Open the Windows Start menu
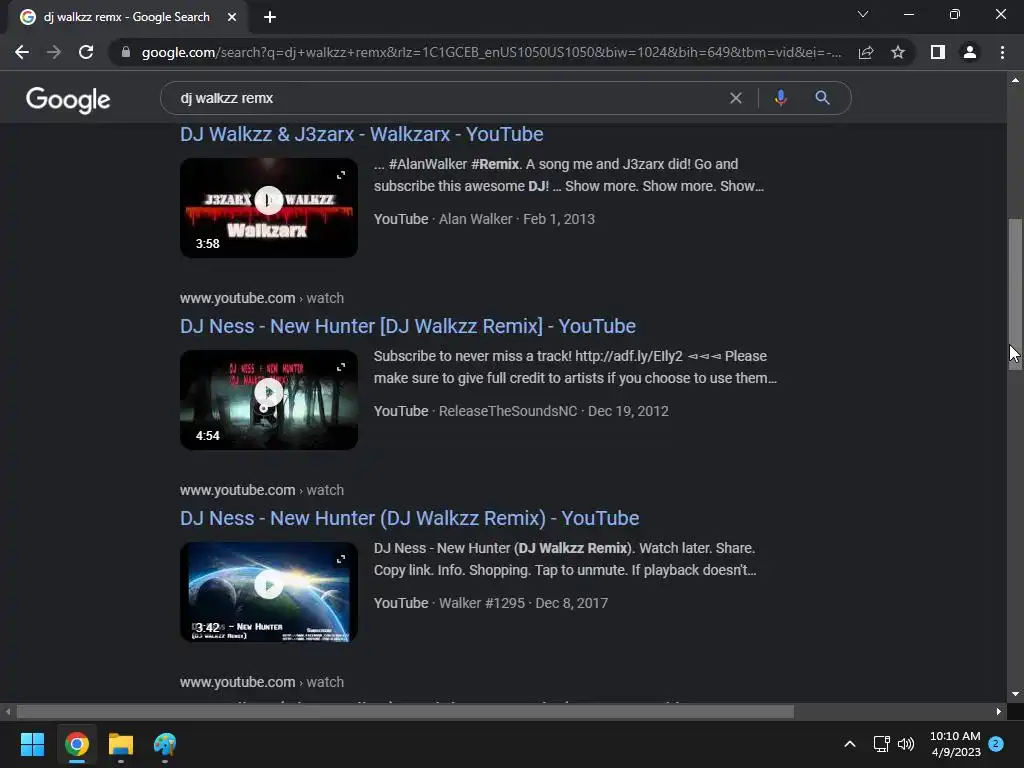The width and height of the screenshot is (1024, 768). point(32,744)
